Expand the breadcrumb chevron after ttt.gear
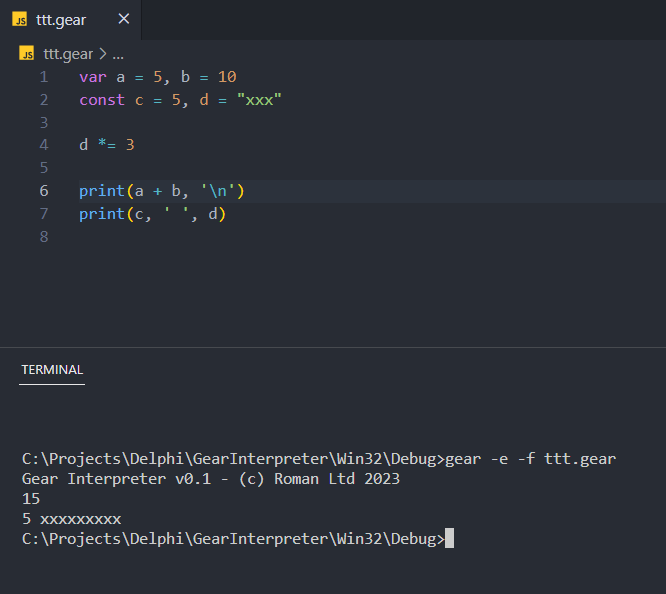The image size is (666, 594). (x=103, y=54)
